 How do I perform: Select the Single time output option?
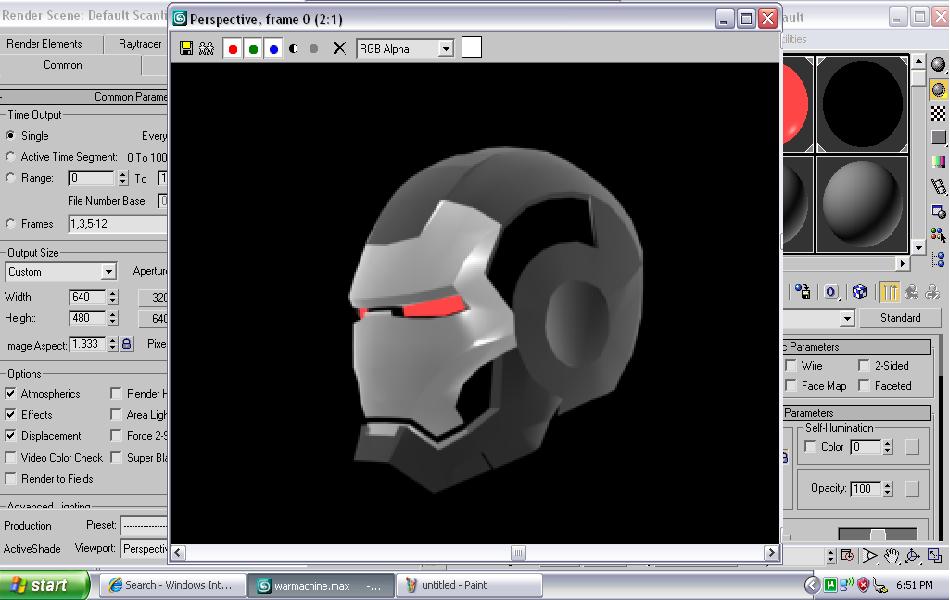coord(10,135)
